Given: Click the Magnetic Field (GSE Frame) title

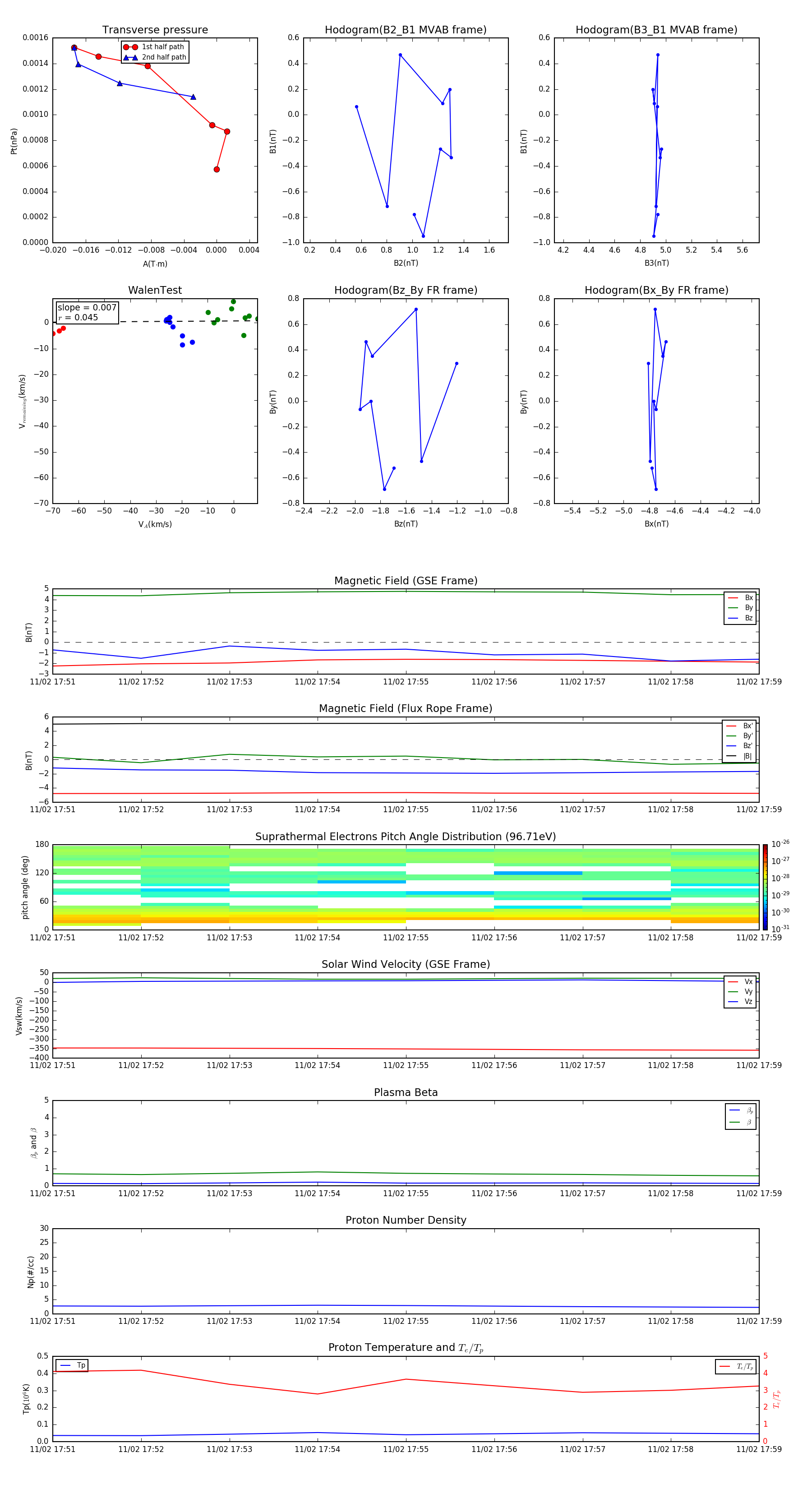Looking at the screenshot, I should [x=406, y=581].
